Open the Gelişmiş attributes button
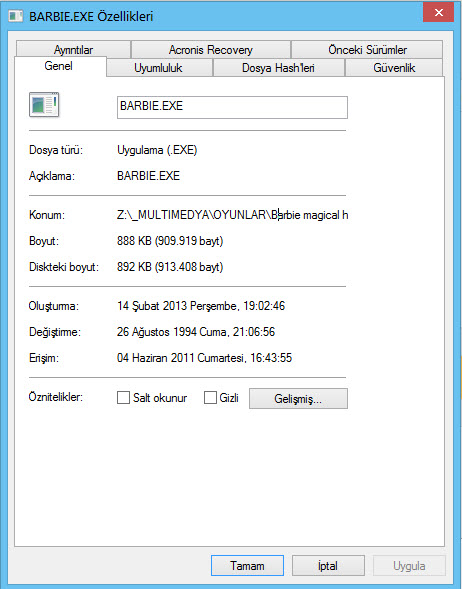 (298, 399)
